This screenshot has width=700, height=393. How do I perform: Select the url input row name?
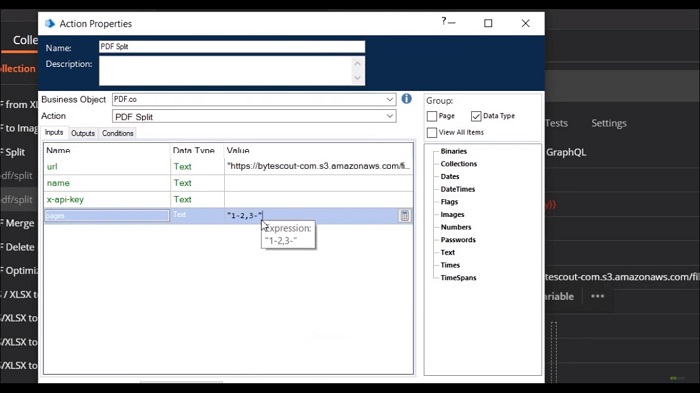(x=52, y=167)
